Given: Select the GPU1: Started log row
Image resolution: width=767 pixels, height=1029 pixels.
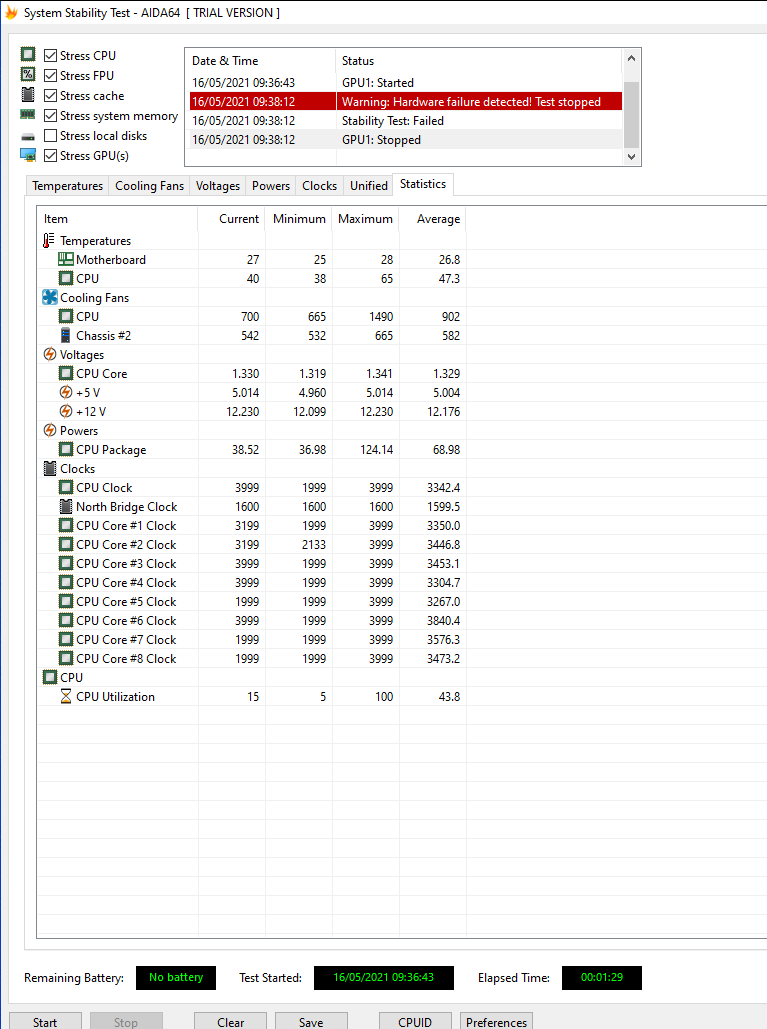Looking at the screenshot, I should click(x=405, y=83).
